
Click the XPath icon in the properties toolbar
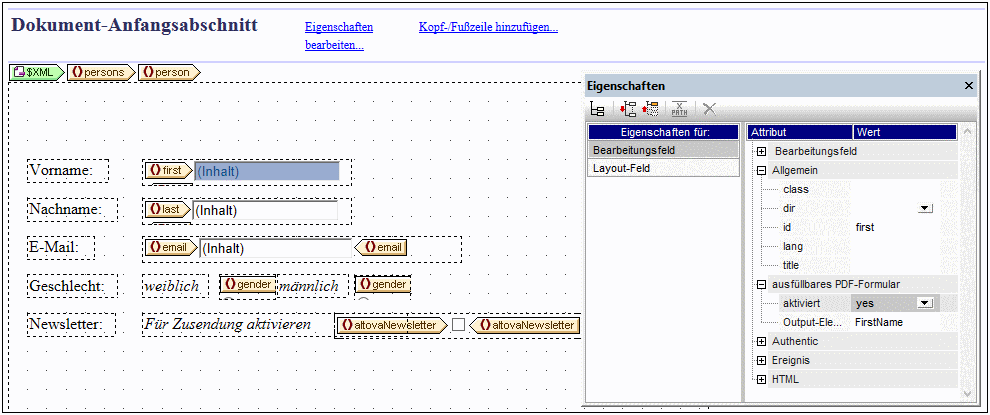679,109
